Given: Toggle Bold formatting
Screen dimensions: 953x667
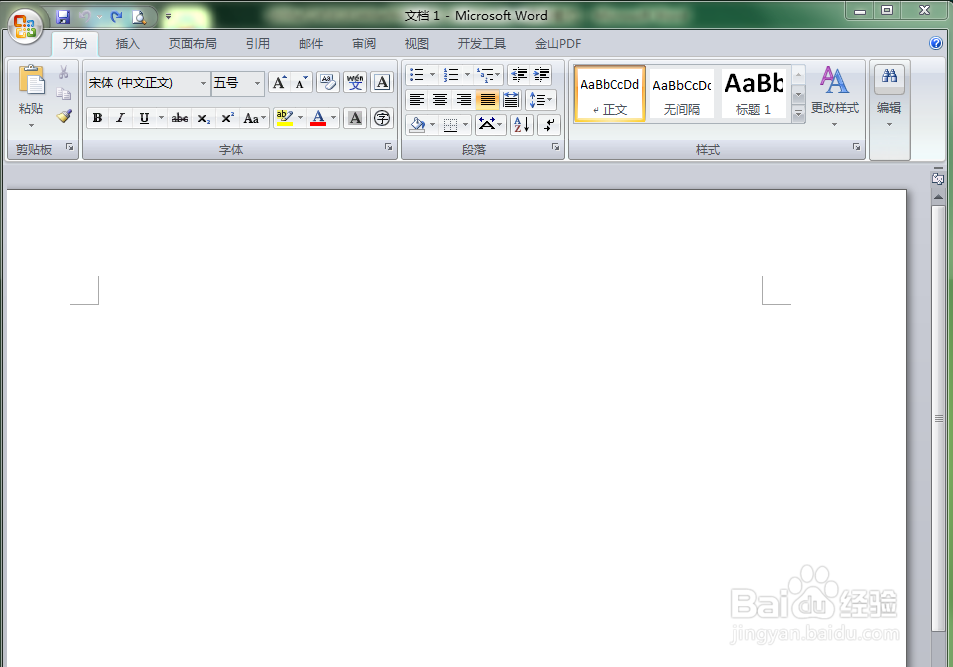Looking at the screenshot, I should [x=97, y=119].
